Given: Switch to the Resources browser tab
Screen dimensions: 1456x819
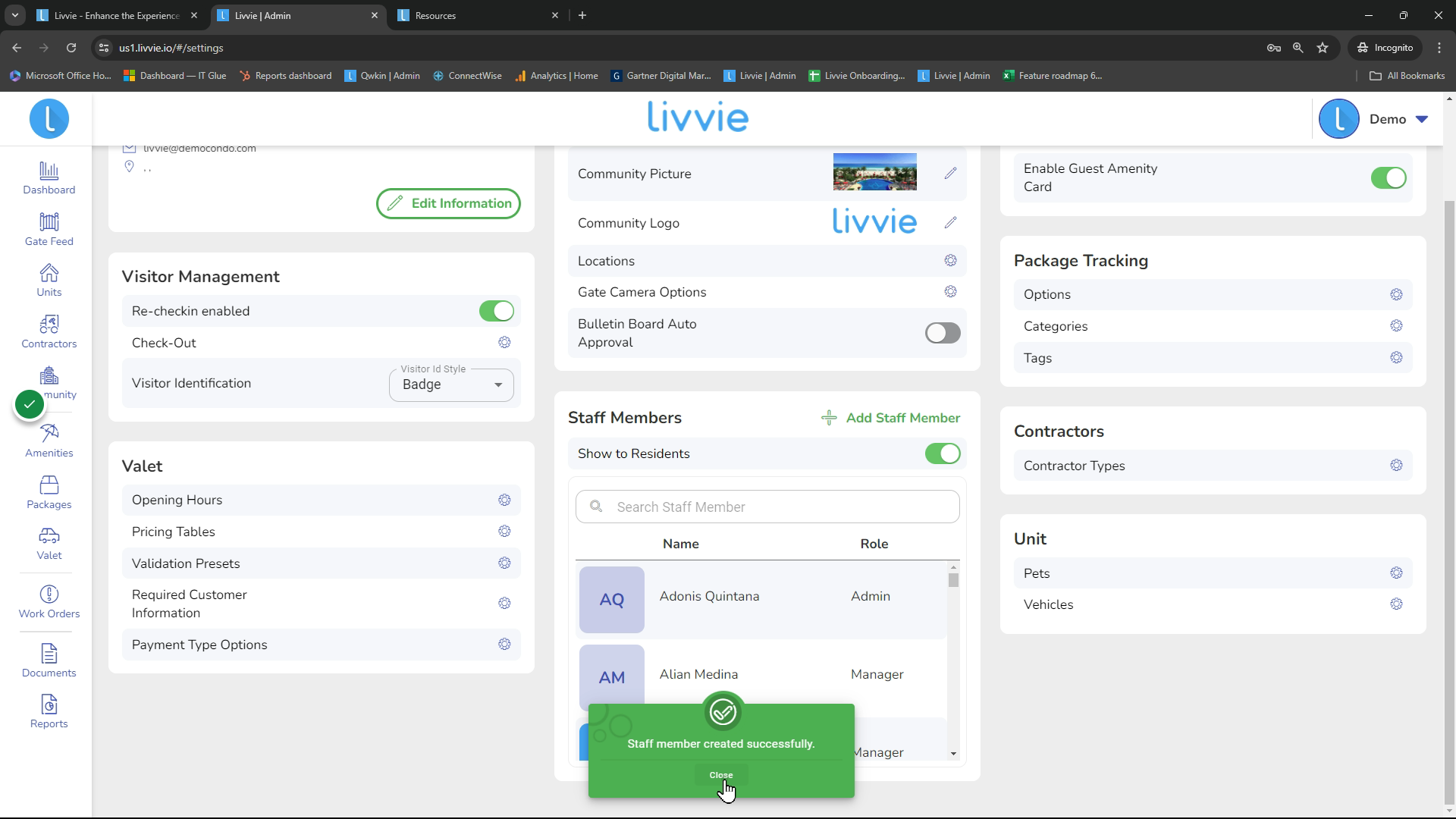Looking at the screenshot, I should pos(478,15).
